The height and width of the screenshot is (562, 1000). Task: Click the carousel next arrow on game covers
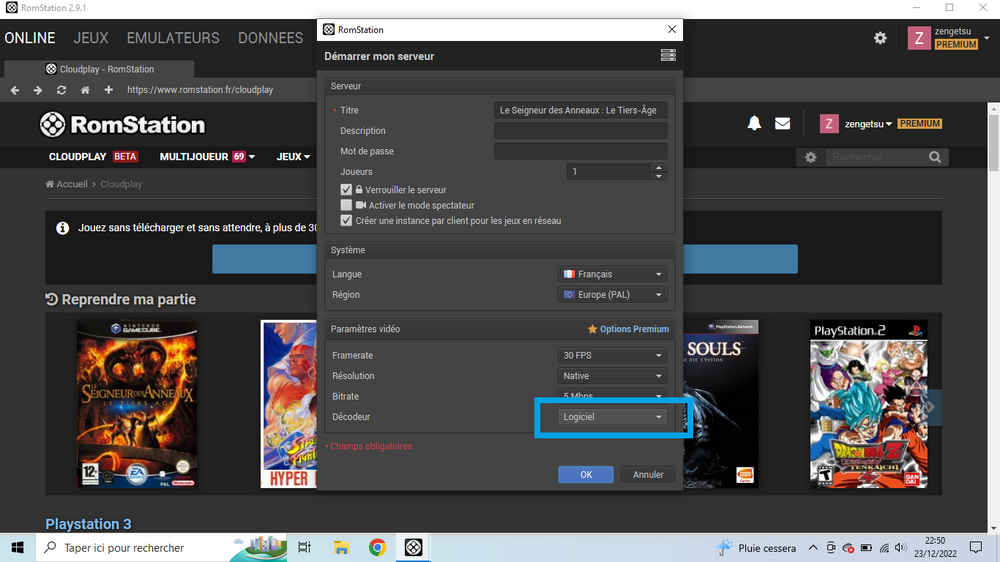[x=930, y=406]
